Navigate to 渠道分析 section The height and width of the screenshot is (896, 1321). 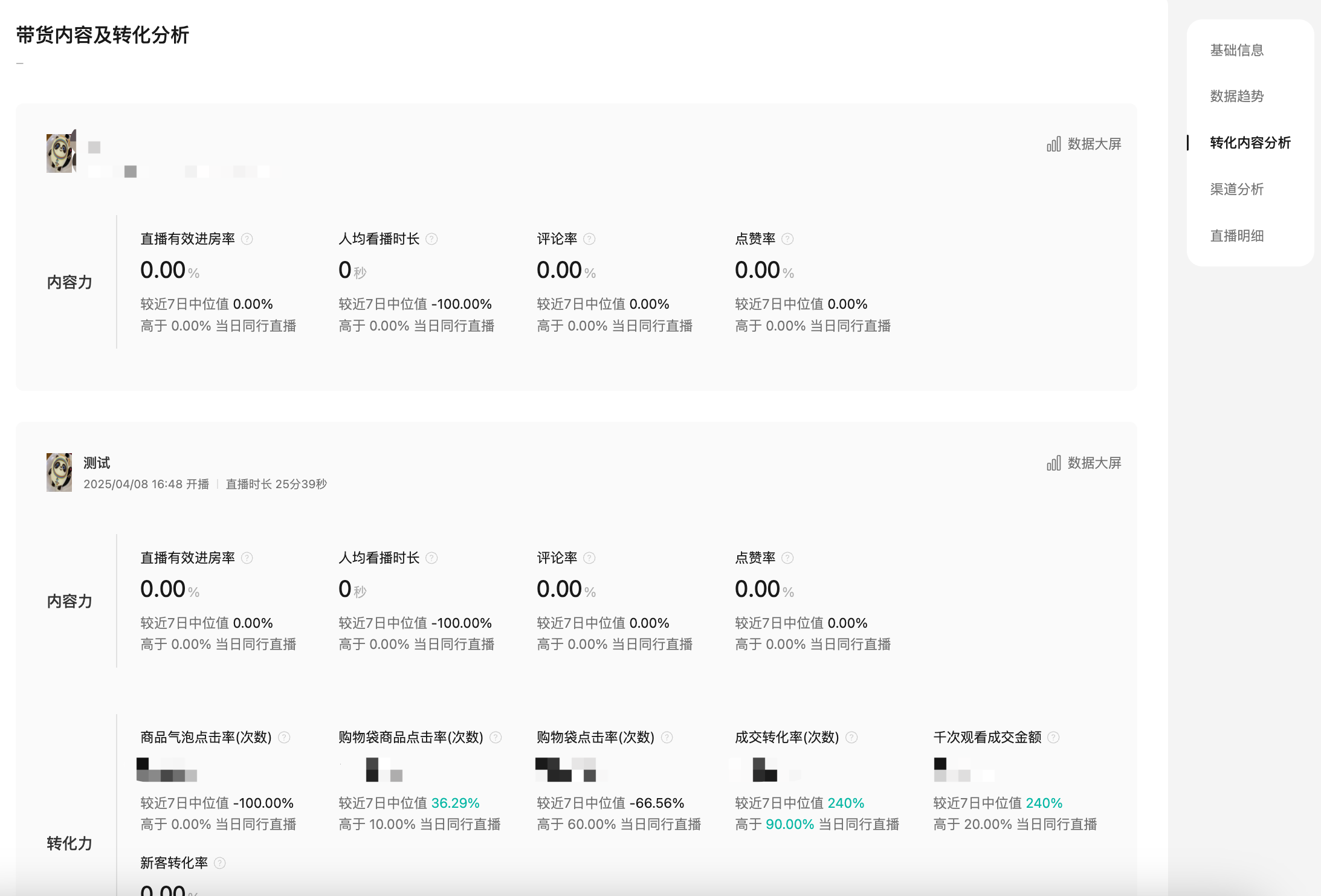pos(1236,190)
